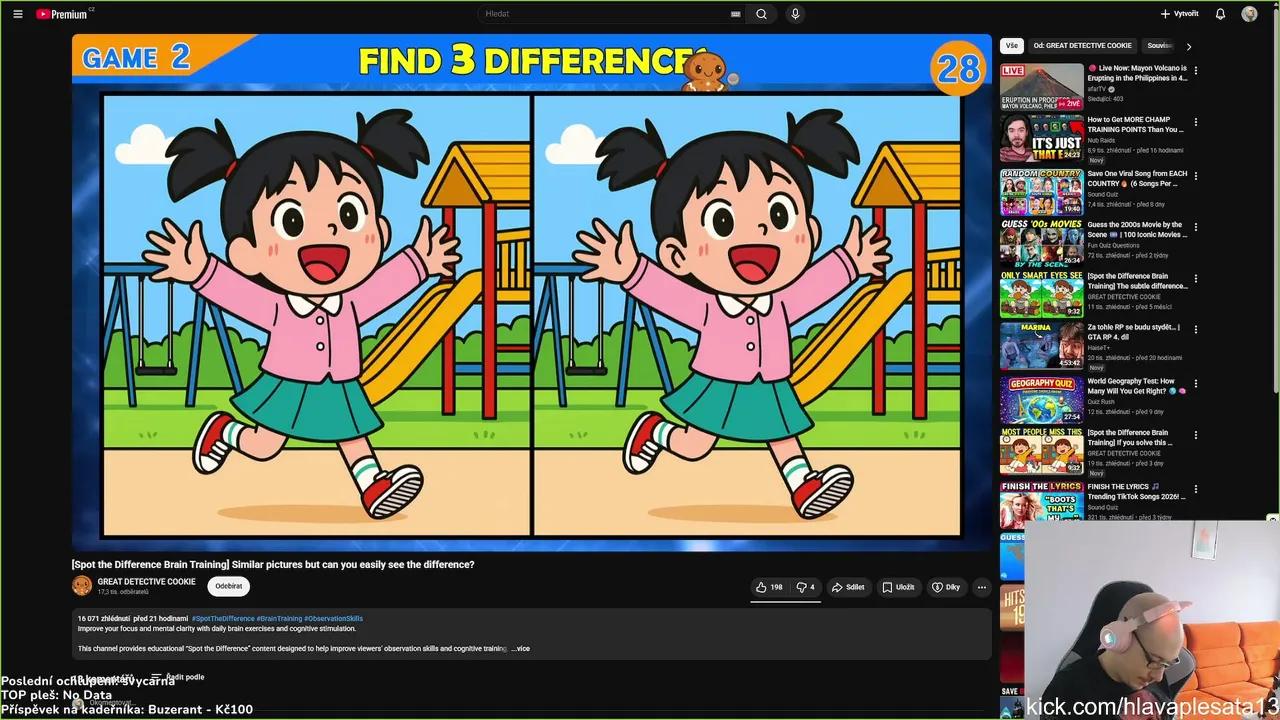Open the YouTube hamburger guide menu
The width and height of the screenshot is (1280, 720).
click(x=17, y=14)
